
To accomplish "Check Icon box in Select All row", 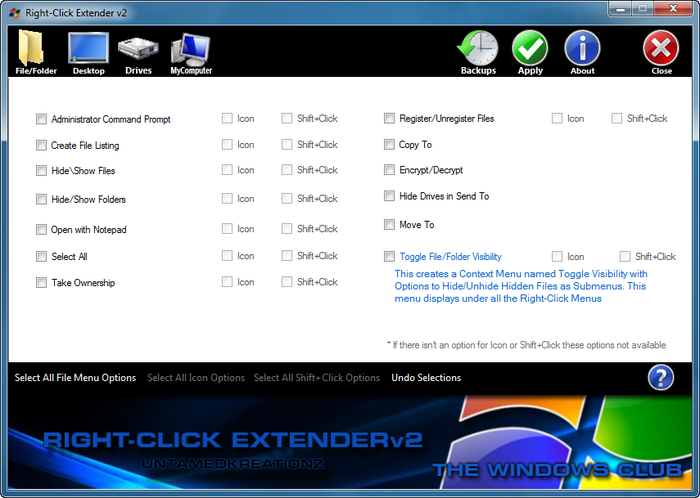I will [227, 256].
